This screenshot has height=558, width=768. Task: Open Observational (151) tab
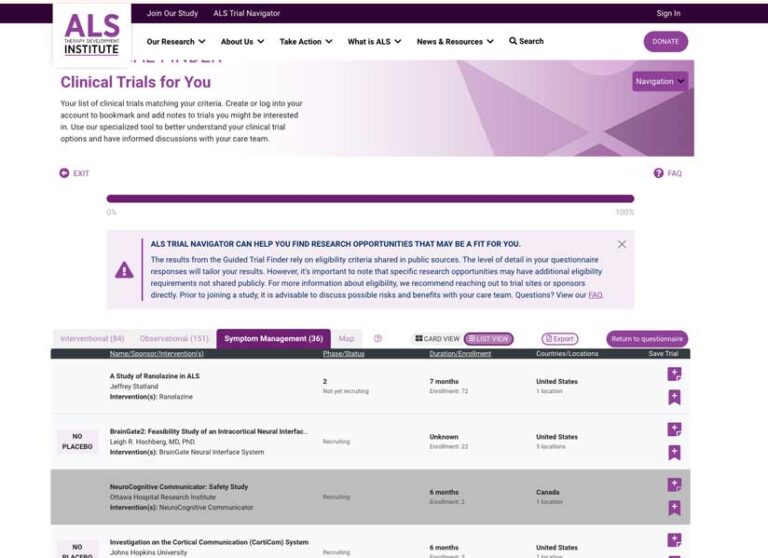[x=174, y=339]
